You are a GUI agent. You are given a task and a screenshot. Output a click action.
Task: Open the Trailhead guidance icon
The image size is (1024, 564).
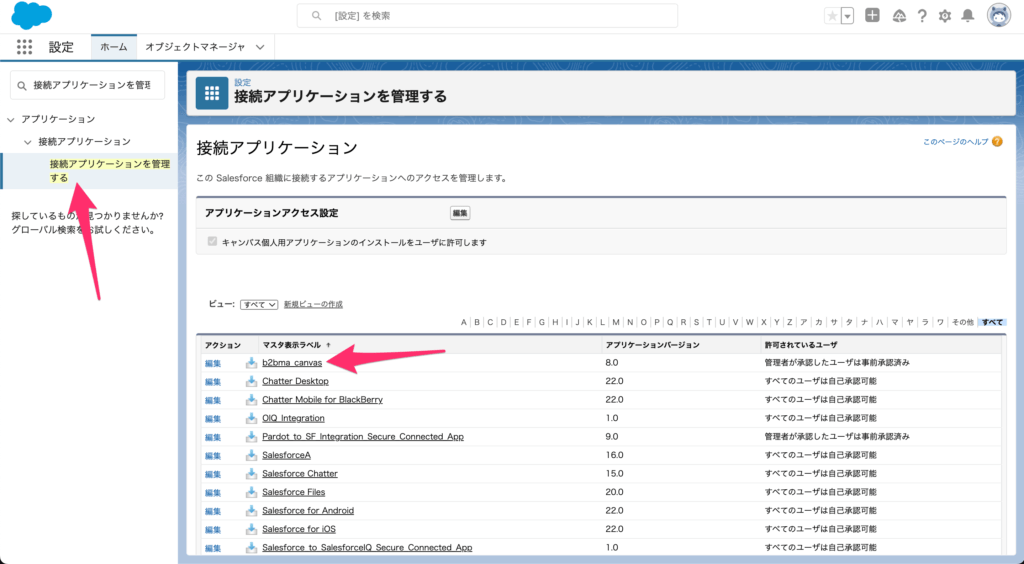pyautogui.click(x=898, y=16)
